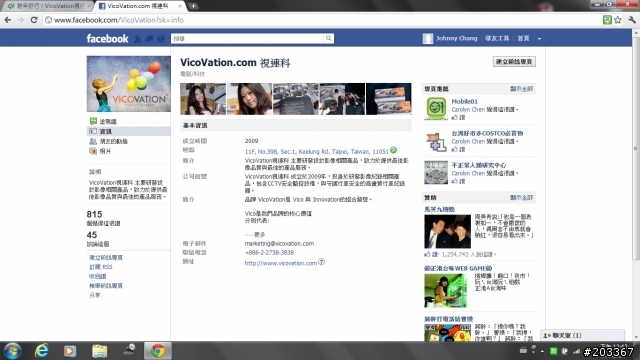Click the Facebook search field
640x360 pixels.
pos(247,38)
